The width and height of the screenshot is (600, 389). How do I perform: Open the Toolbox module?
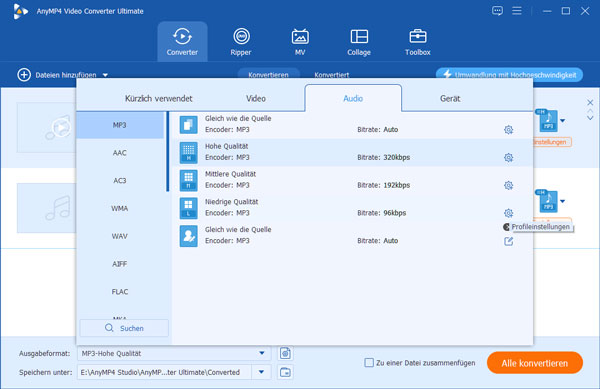click(x=417, y=42)
